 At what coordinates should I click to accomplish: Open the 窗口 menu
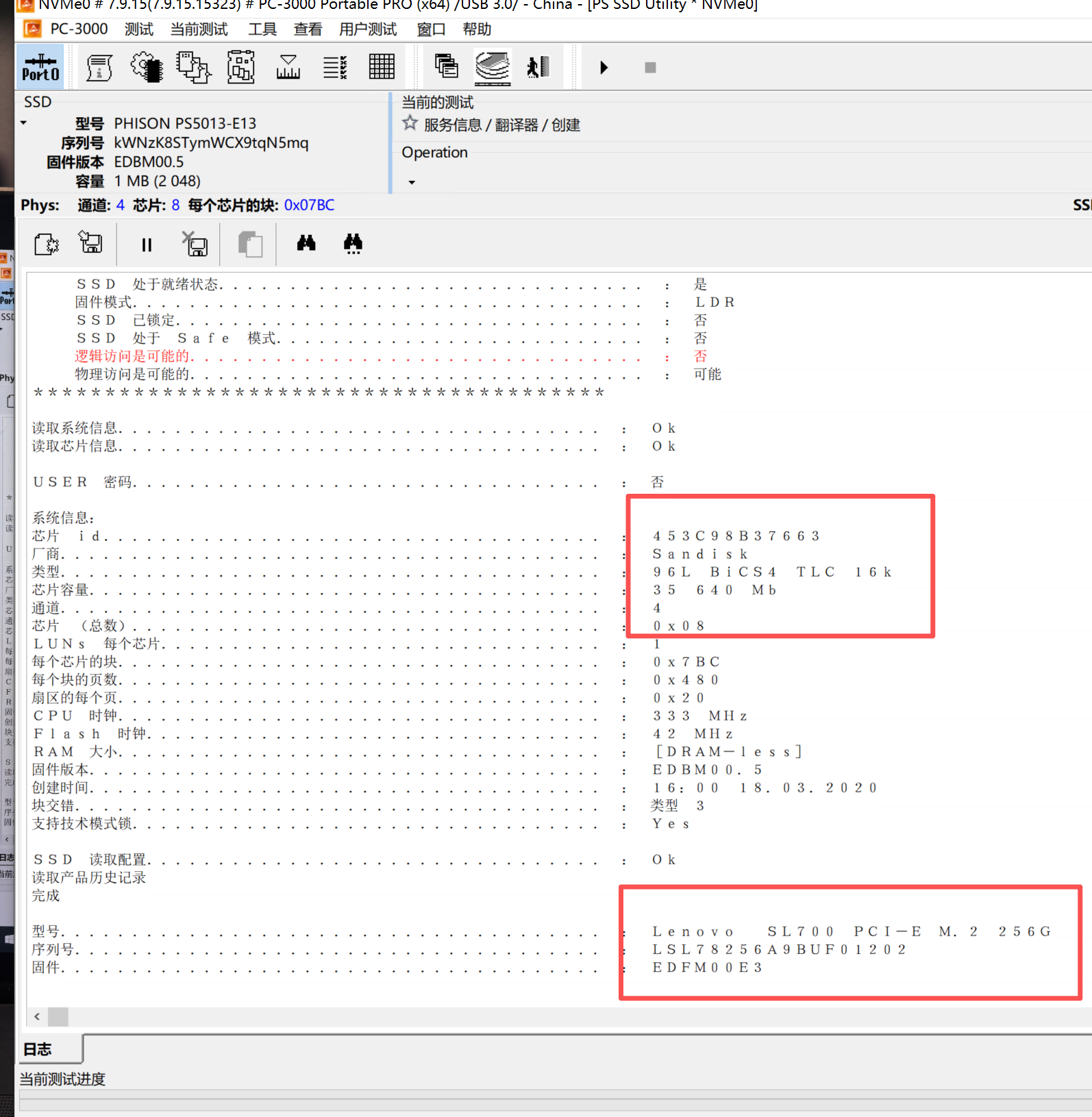(432, 29)
